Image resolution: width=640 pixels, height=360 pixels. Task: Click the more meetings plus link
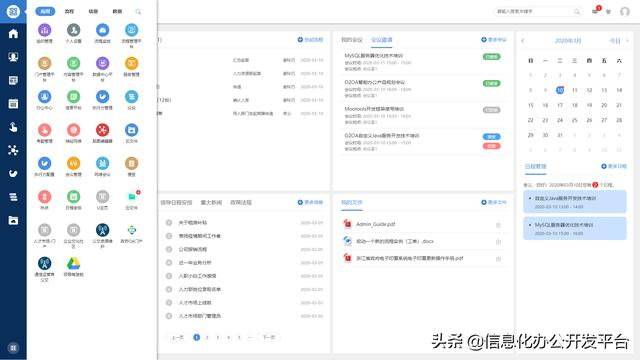click(493, 40)
